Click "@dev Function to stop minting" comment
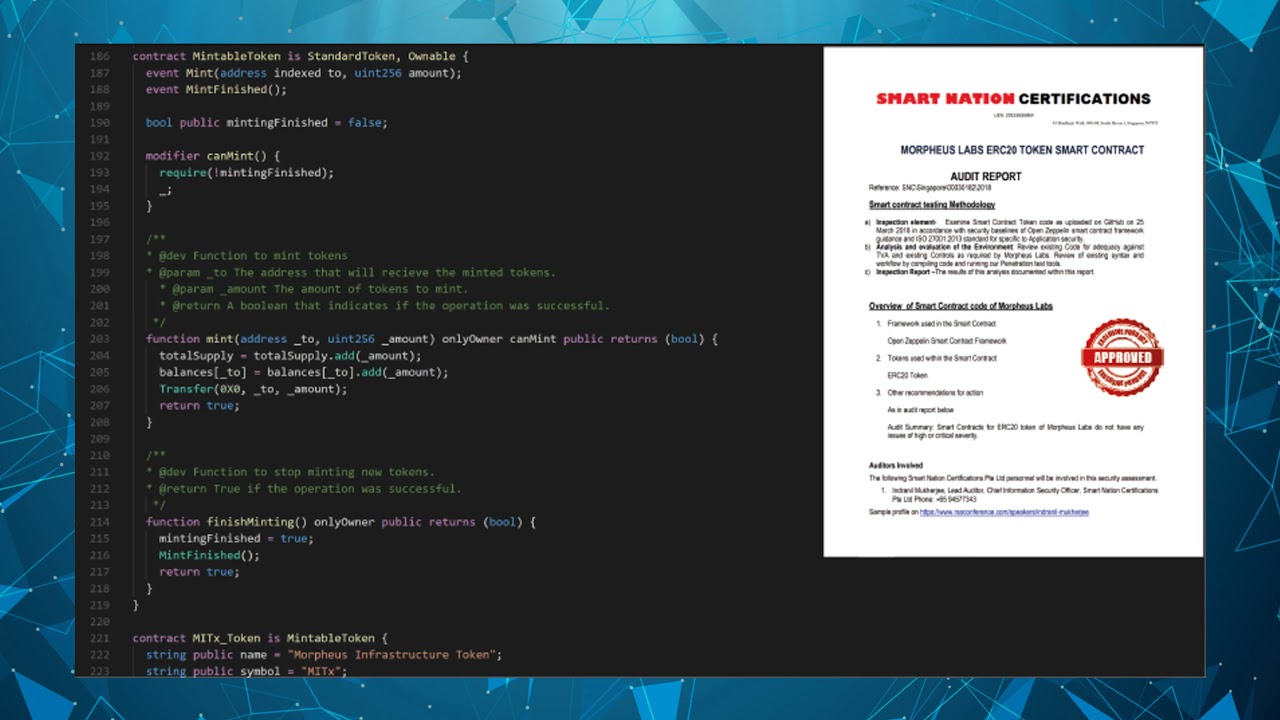The image size is (1280, 720). [290, 472]
